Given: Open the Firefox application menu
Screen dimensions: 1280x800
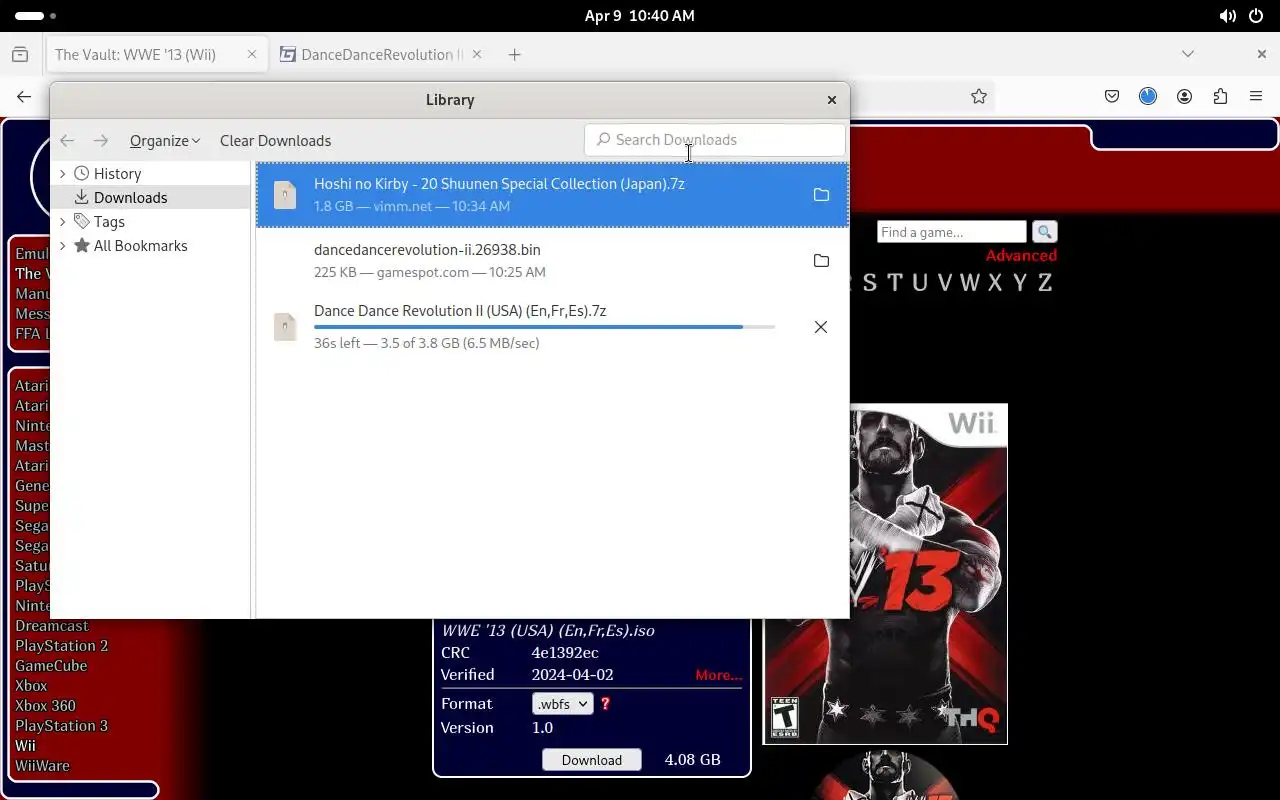Looking at the screenshot, I should (x=1256, y=97).
